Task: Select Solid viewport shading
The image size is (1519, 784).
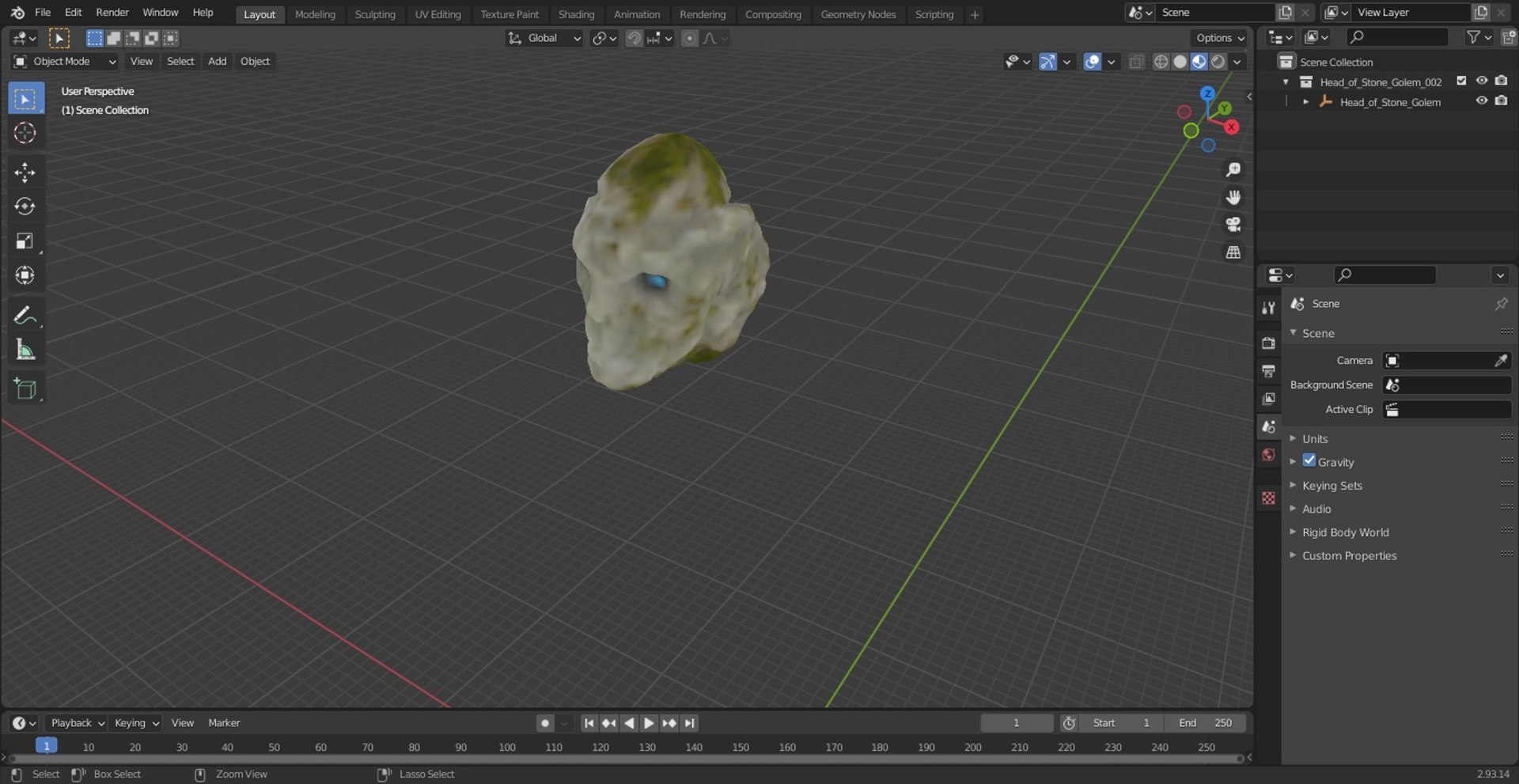Action: pyautogui.click(x=1180, y=62)
